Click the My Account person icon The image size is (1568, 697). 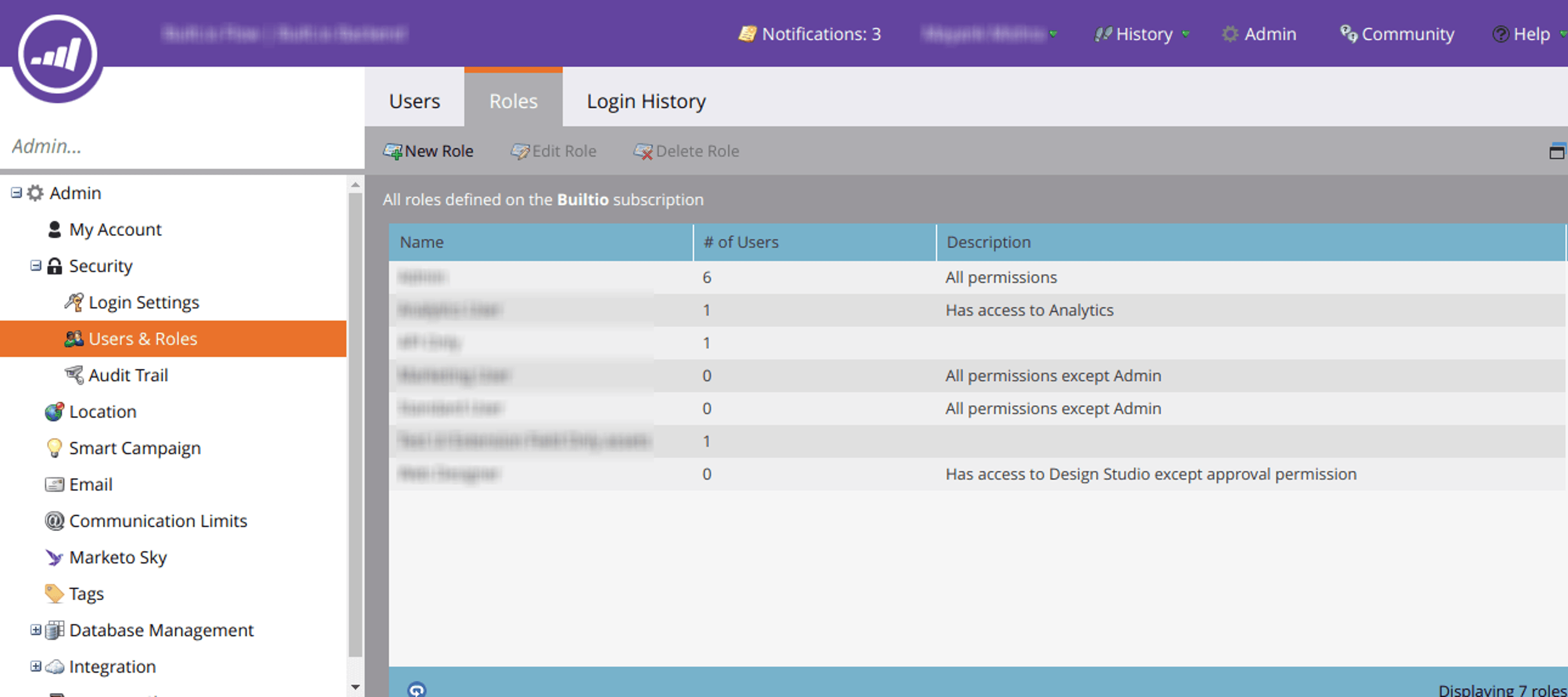[x=54, y=229]
